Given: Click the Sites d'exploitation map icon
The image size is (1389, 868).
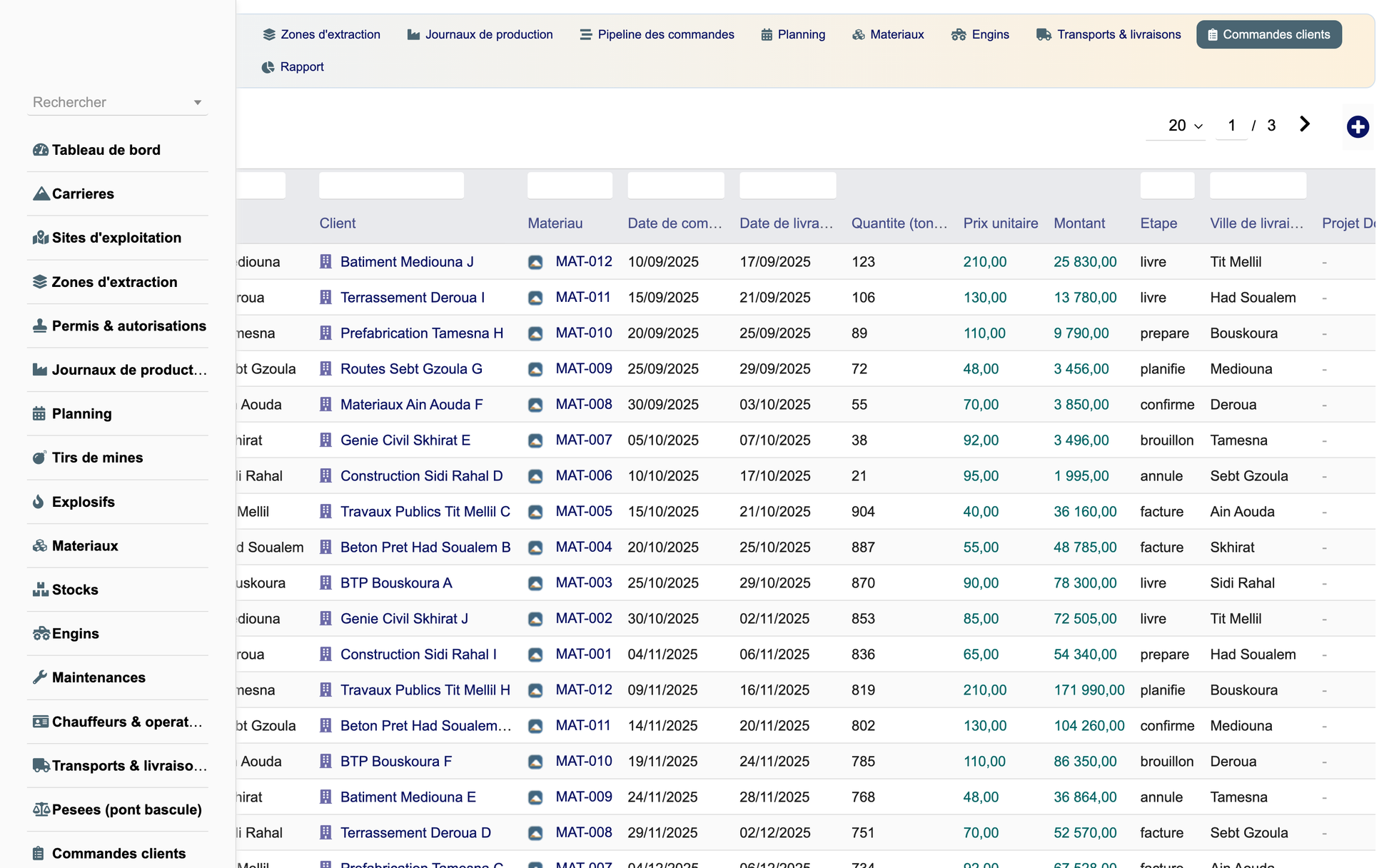Looking at the screenshot, I should click(41, 238).
